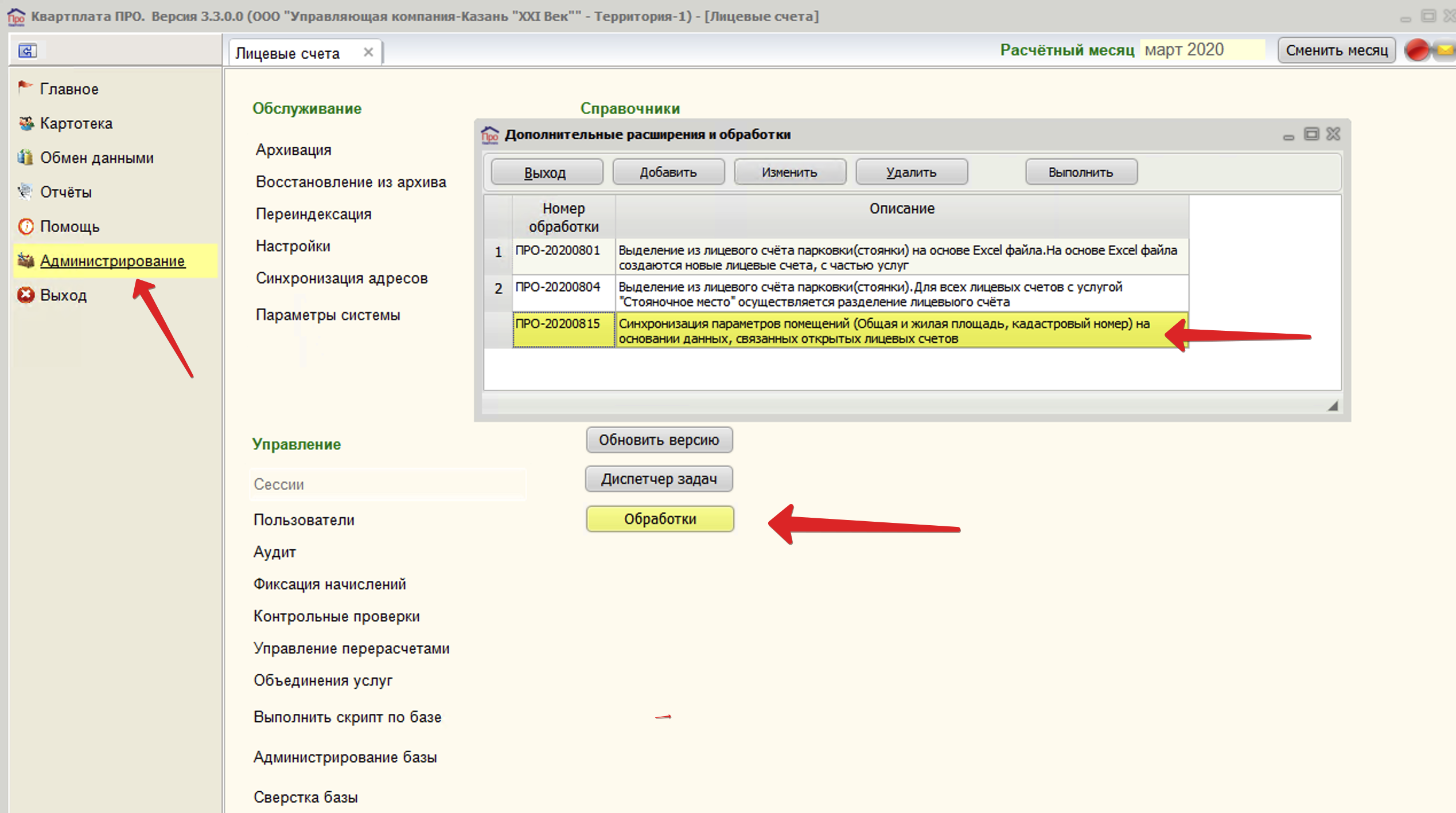Click the Администрирование icon
Image resolution: width=1456 pixels, height=813 pixels.
[26, 260]
